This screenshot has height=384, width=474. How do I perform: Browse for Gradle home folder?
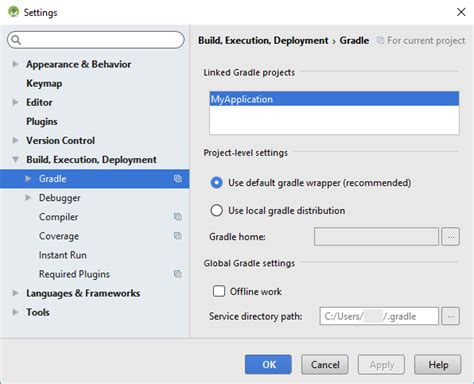click(451, 237)
